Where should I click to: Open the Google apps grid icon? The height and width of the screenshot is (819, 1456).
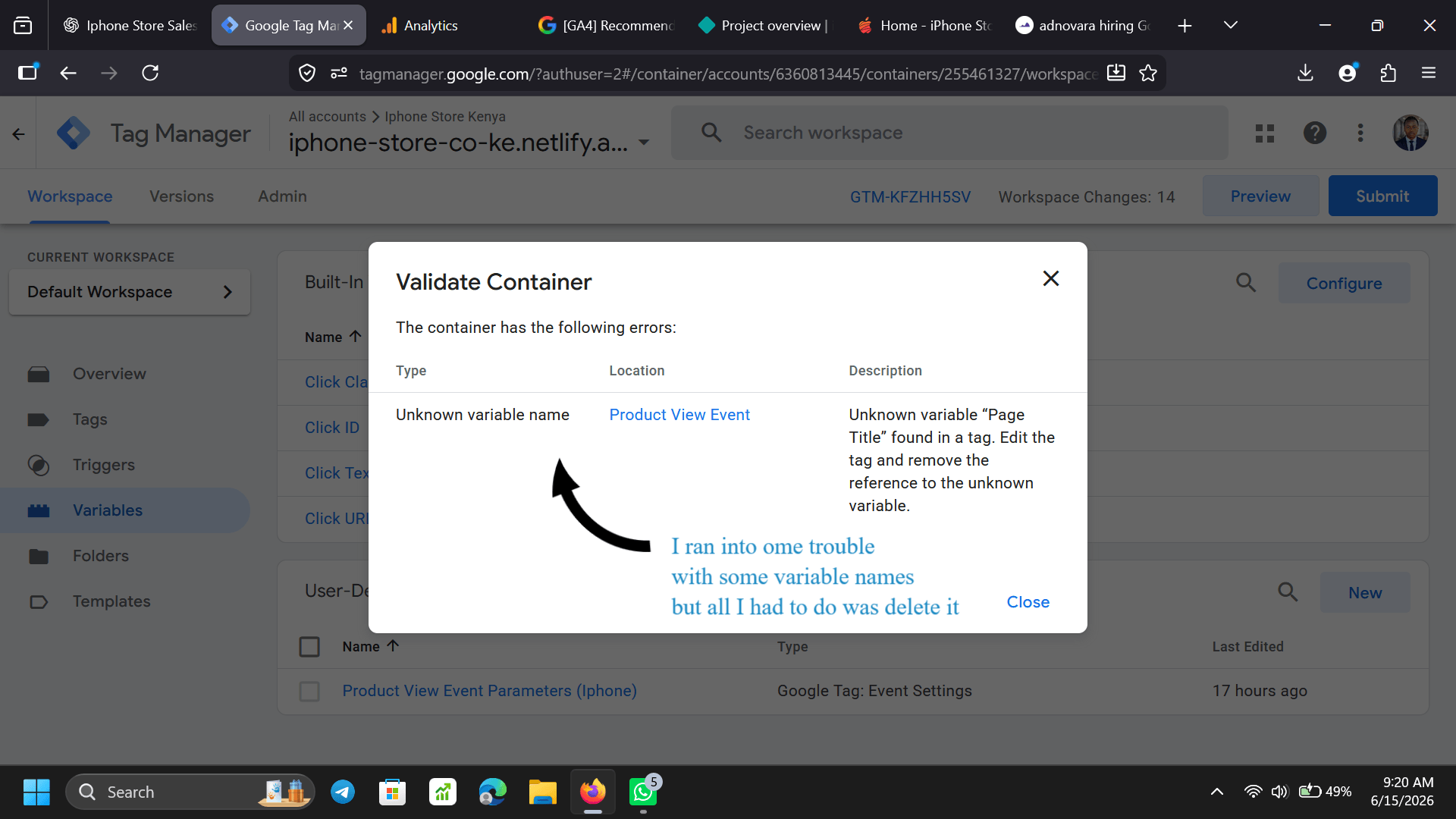coord(1264,133)
